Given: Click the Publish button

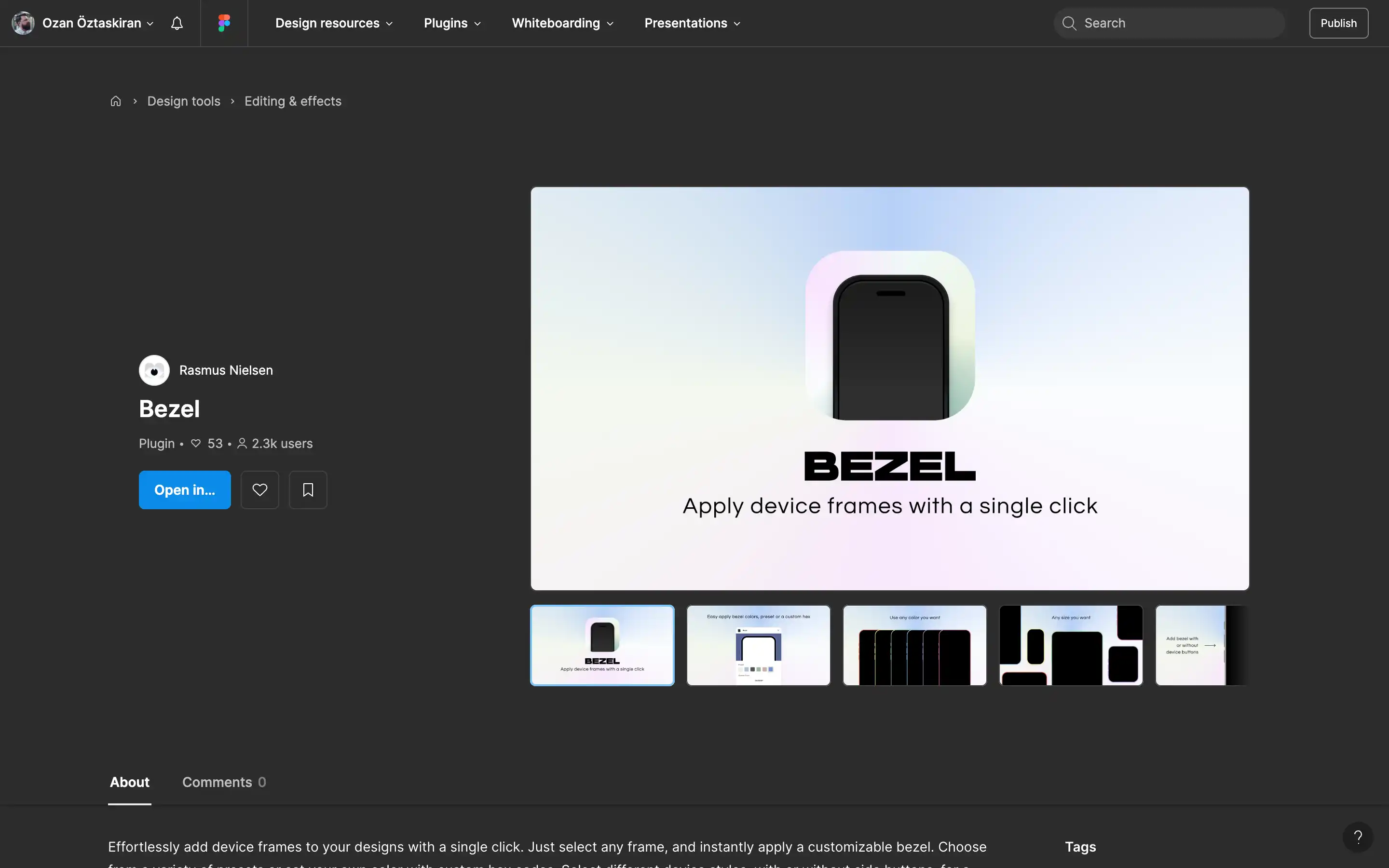Looking at the screenshot, I should tap(1338, 23).
